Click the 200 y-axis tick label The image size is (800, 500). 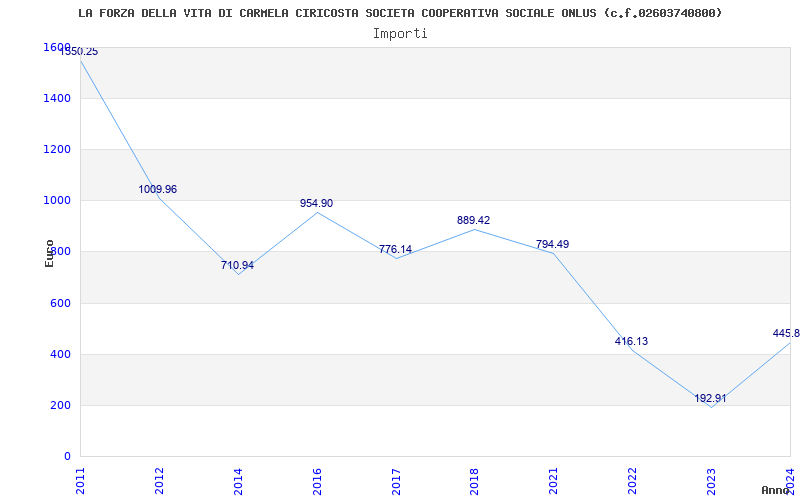[59, 405]
